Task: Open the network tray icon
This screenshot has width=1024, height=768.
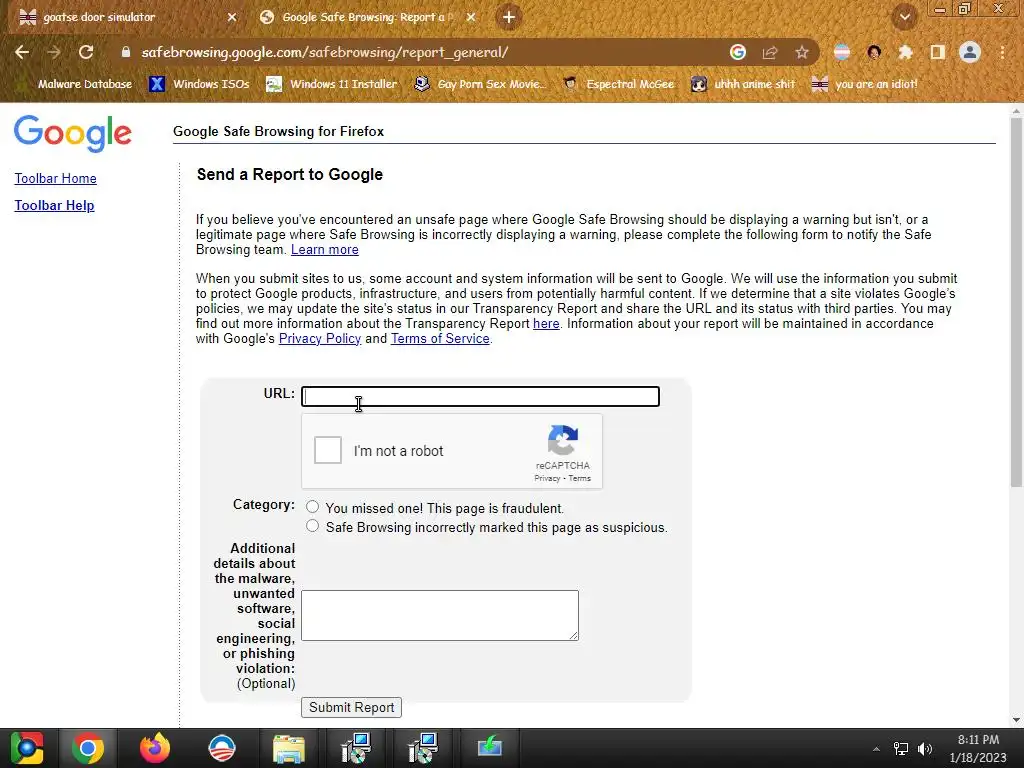Action: click(901, 749)
